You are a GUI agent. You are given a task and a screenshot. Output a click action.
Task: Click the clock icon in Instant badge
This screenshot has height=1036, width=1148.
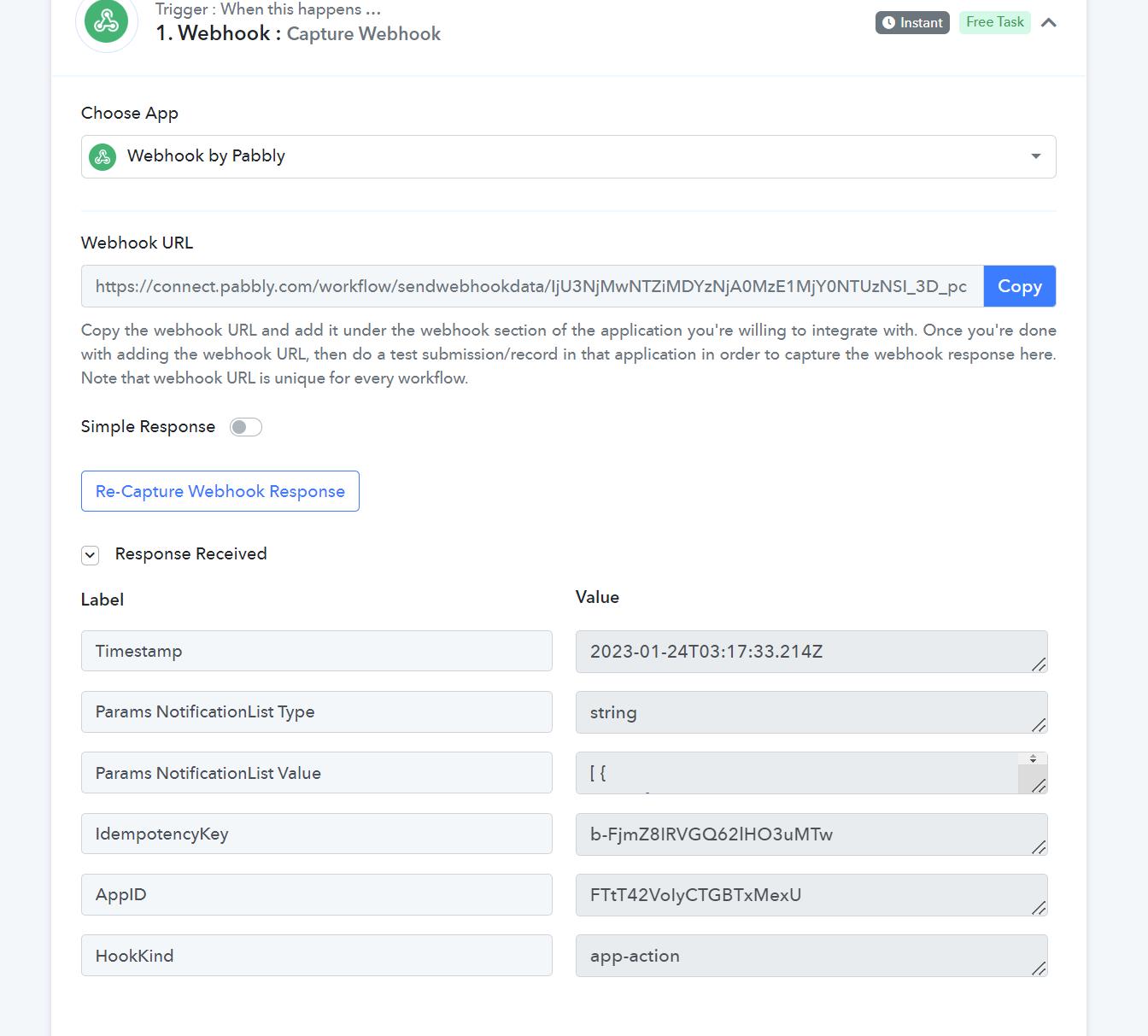click(888, 23)
